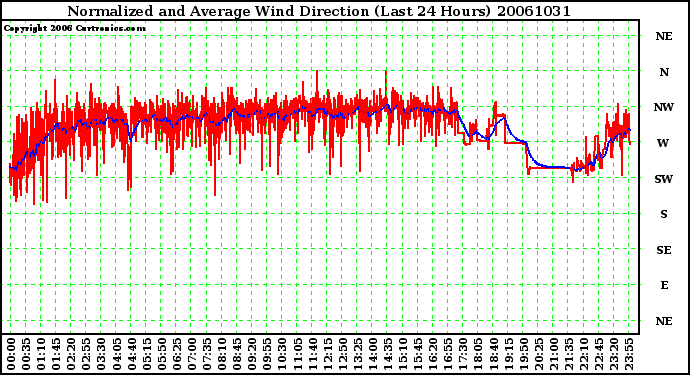Click the 16:20 time axis label
This screenshot has width=690, height=375.
[433, 354]
